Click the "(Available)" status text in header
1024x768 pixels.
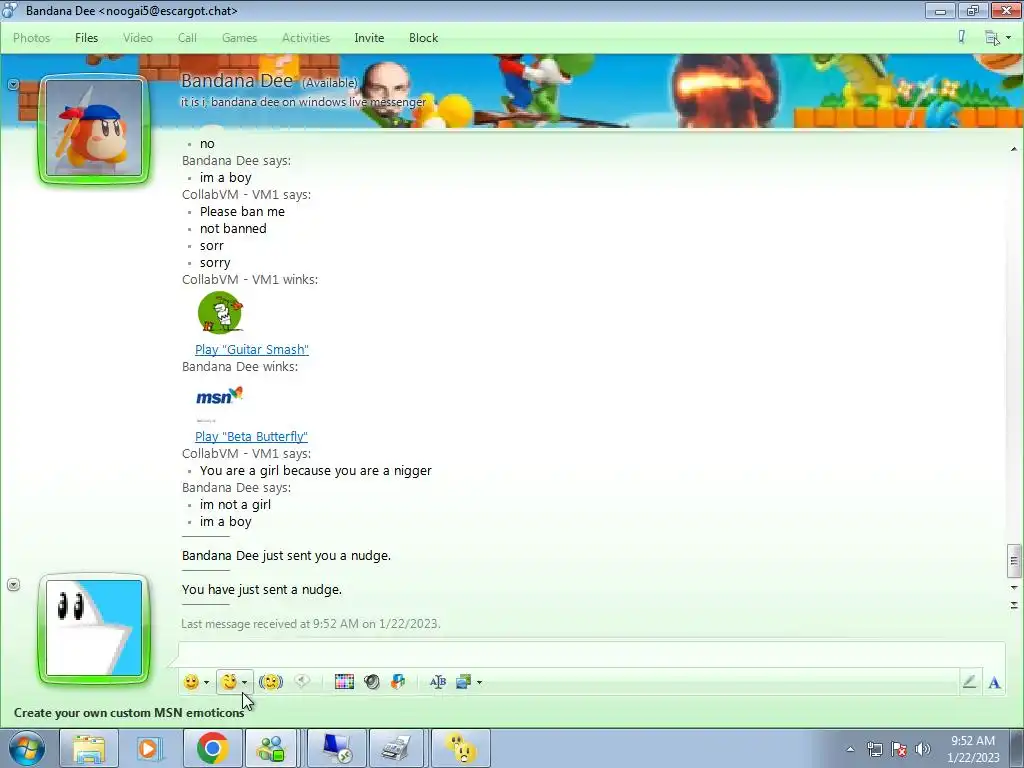point(329,83)
